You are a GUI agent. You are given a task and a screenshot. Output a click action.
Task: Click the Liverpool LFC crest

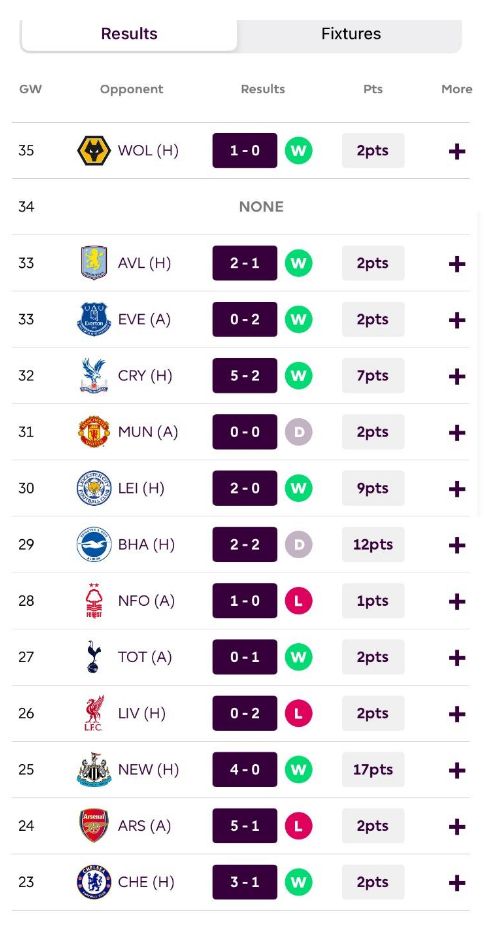94,713
